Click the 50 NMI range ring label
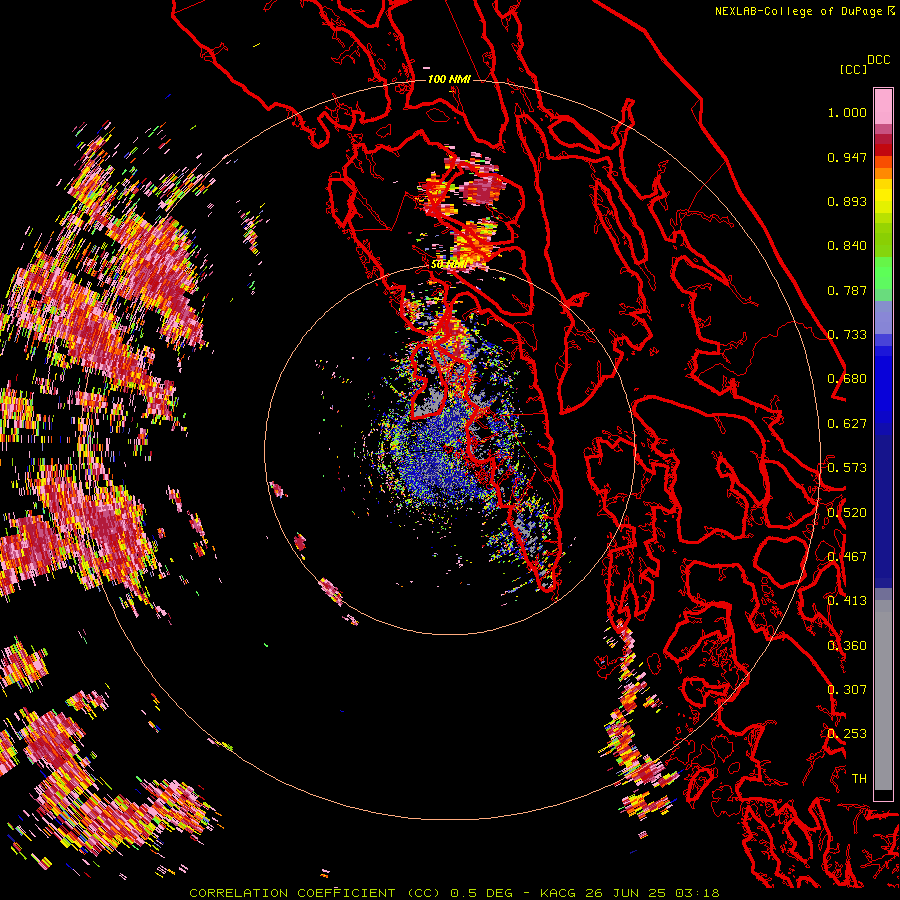This screenshot has width=900, height=900. (449, 264)
